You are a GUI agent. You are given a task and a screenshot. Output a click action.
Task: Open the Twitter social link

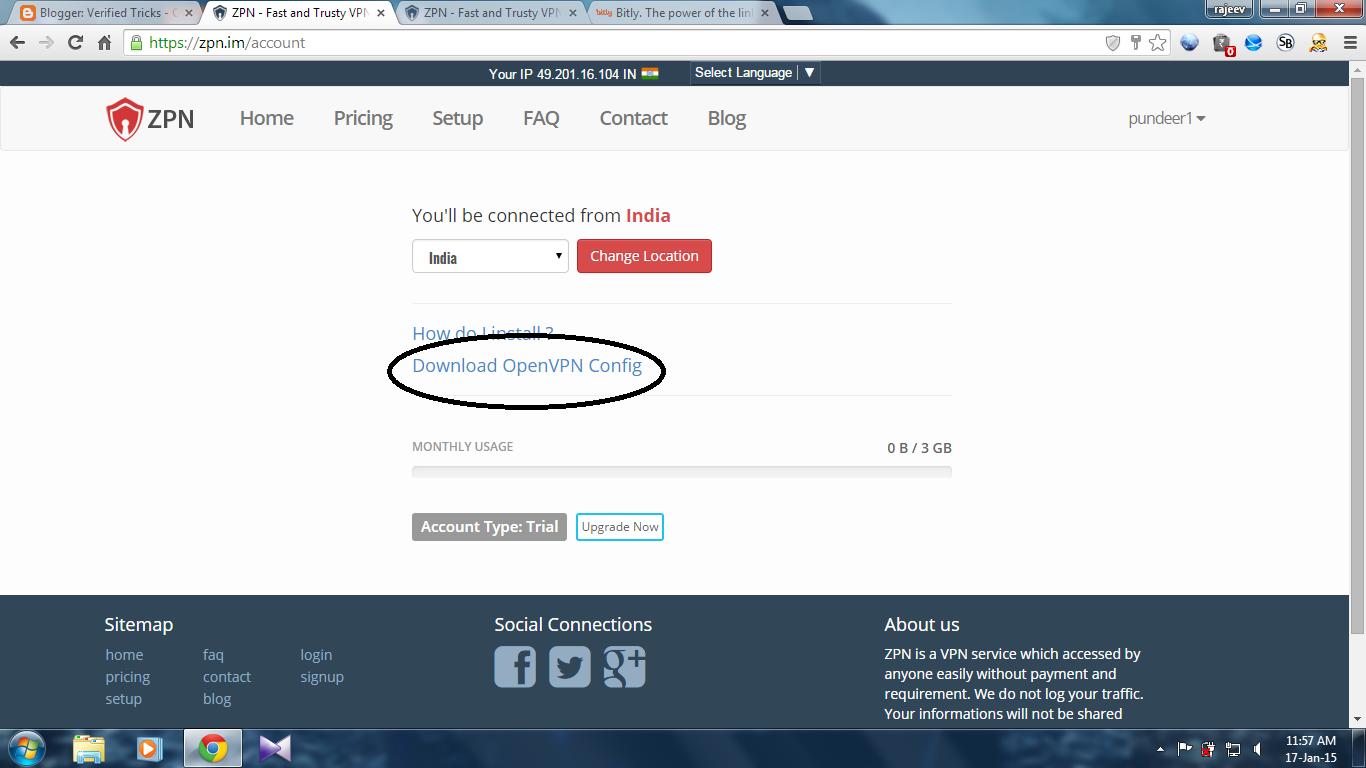coord(570,667)
